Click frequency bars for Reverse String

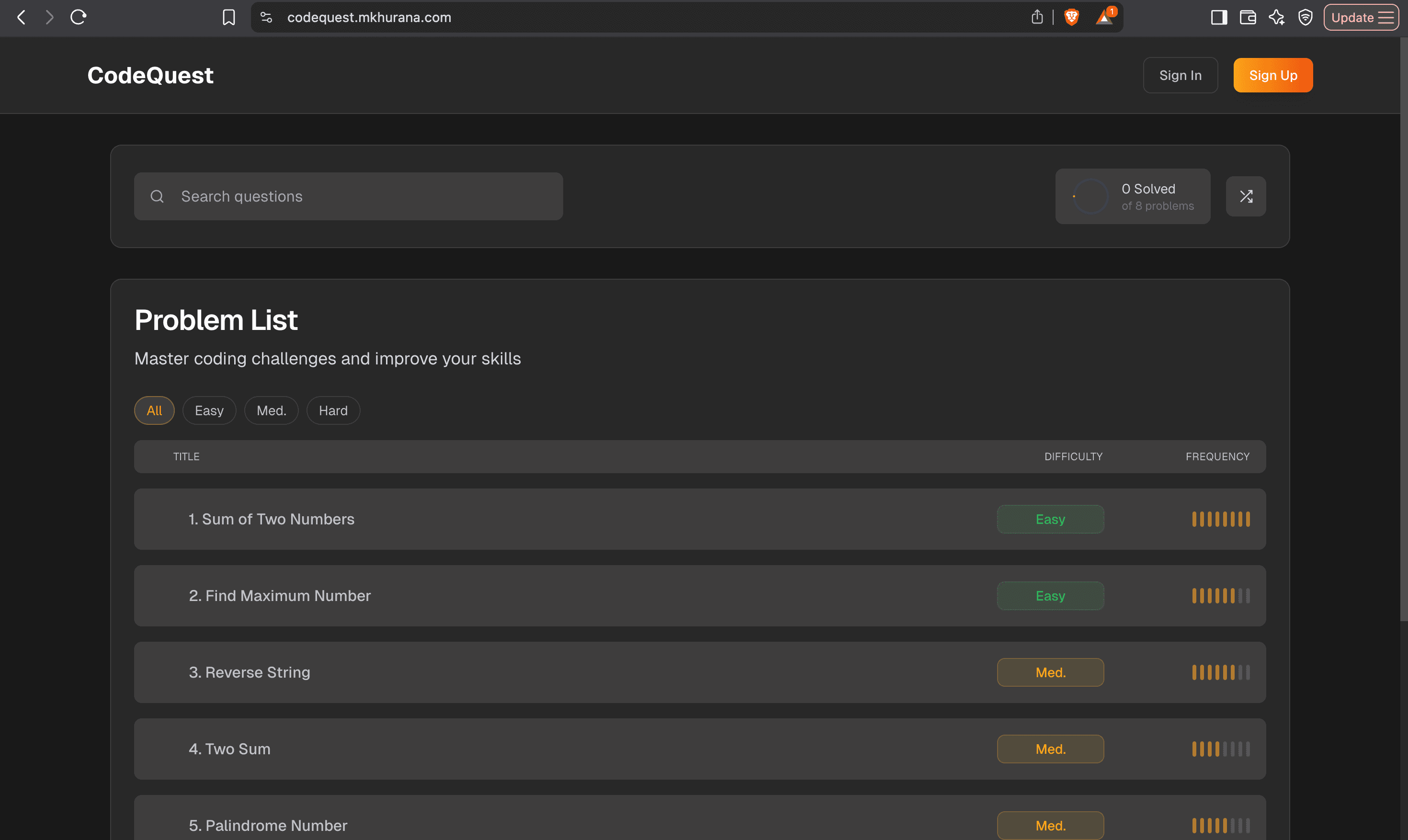[1221, 672]
